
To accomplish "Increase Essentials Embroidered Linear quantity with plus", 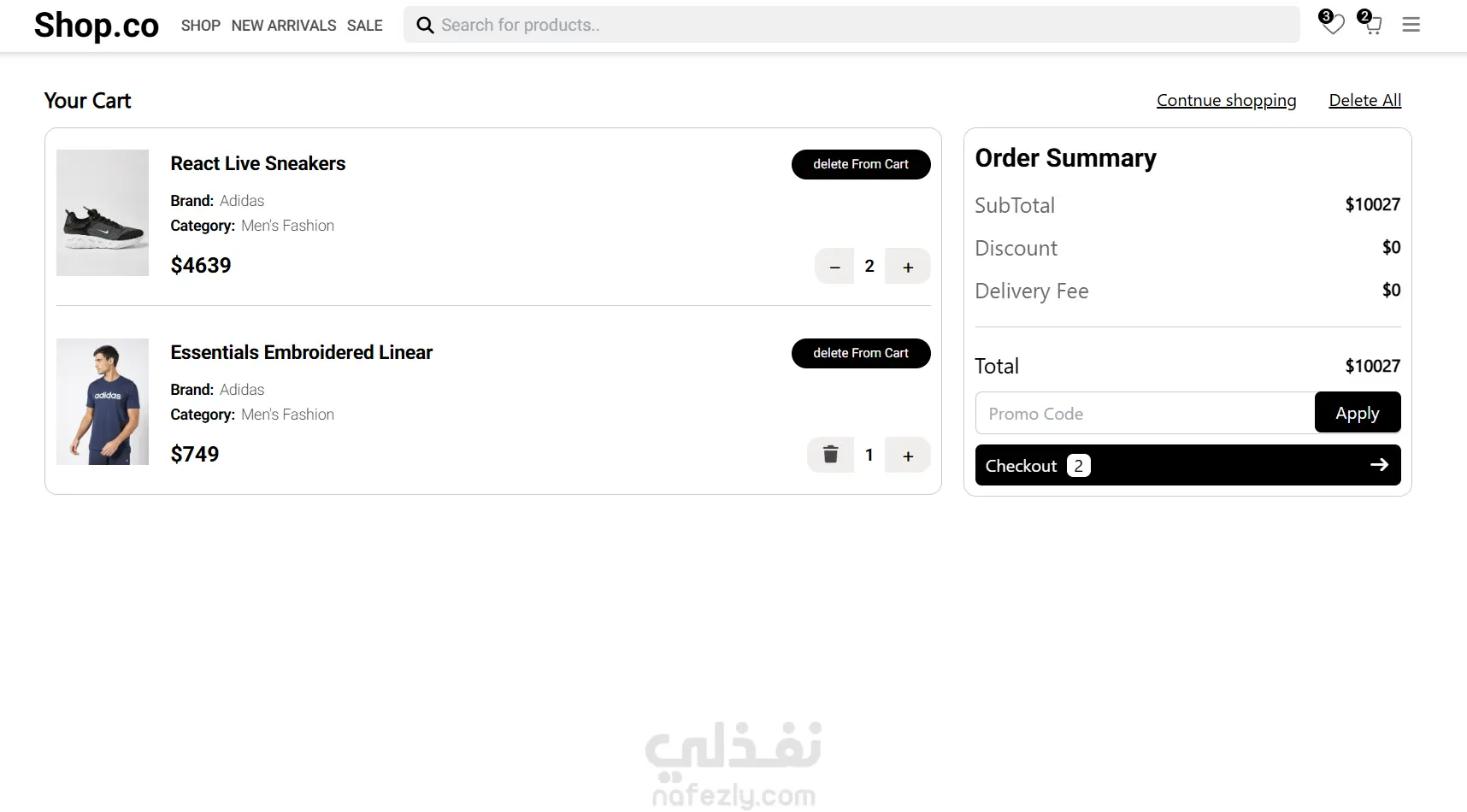I will (908, 456).
